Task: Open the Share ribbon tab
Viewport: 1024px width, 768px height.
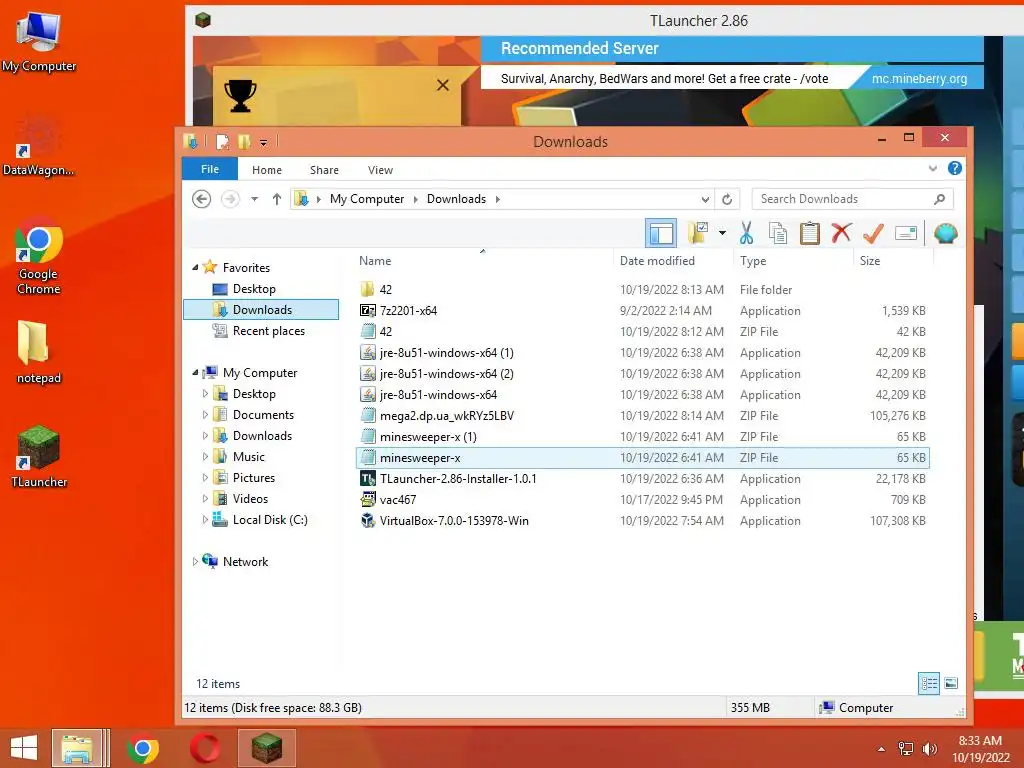Action: pyautogui.click(x=325, y=170)
